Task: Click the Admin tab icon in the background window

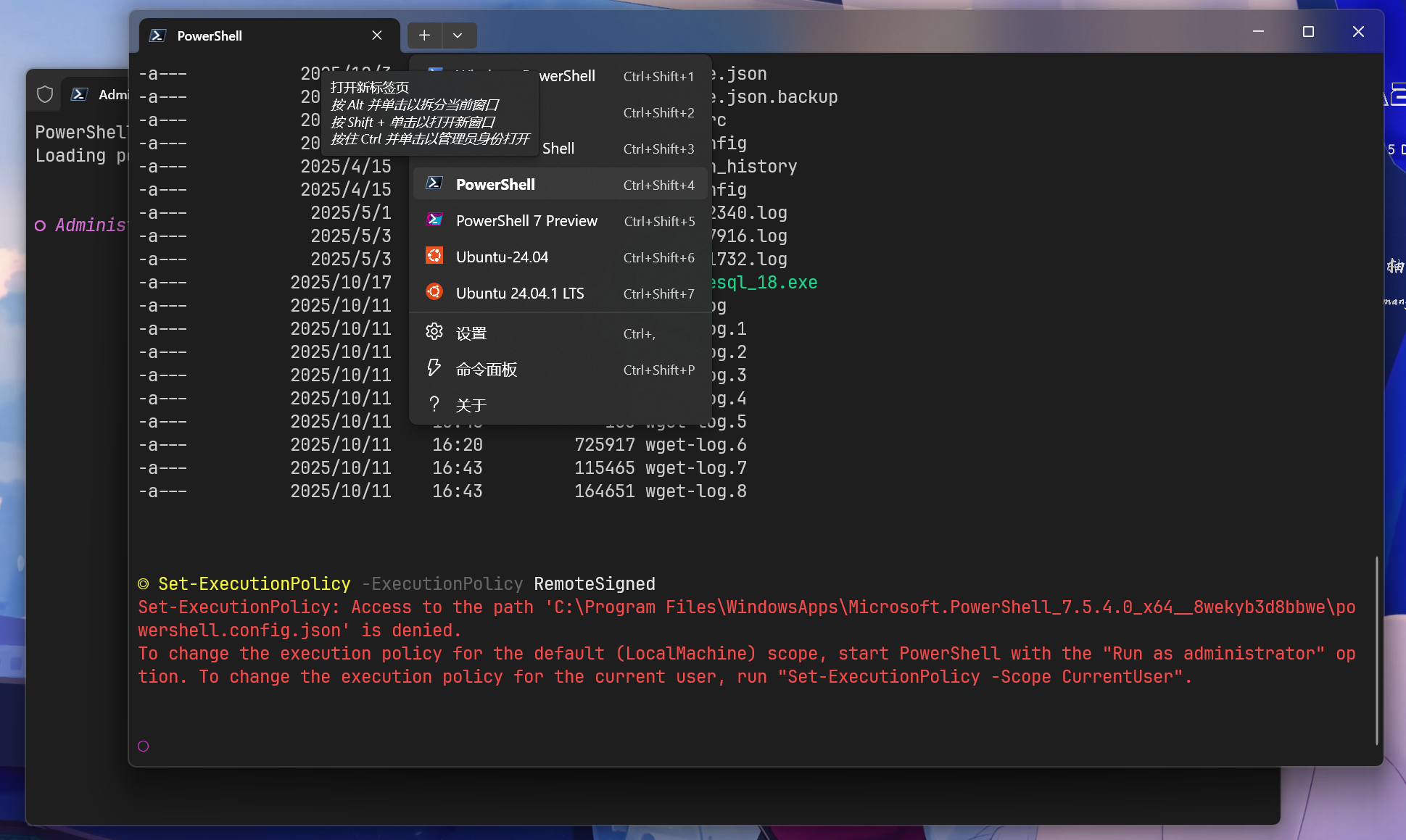Action: pos(80,93)
